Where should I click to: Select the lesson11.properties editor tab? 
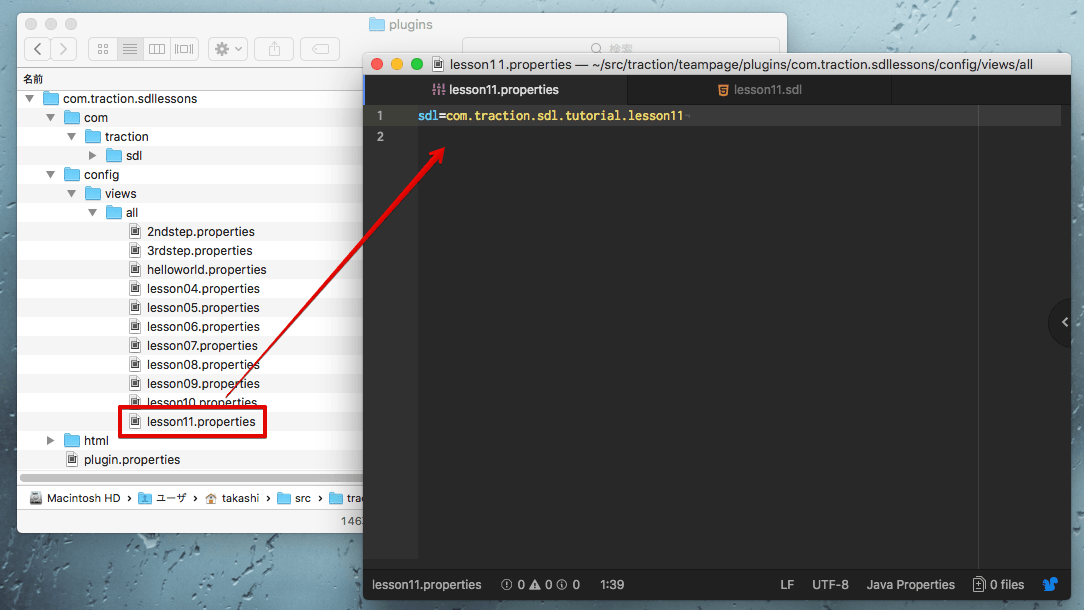point(495,90)
